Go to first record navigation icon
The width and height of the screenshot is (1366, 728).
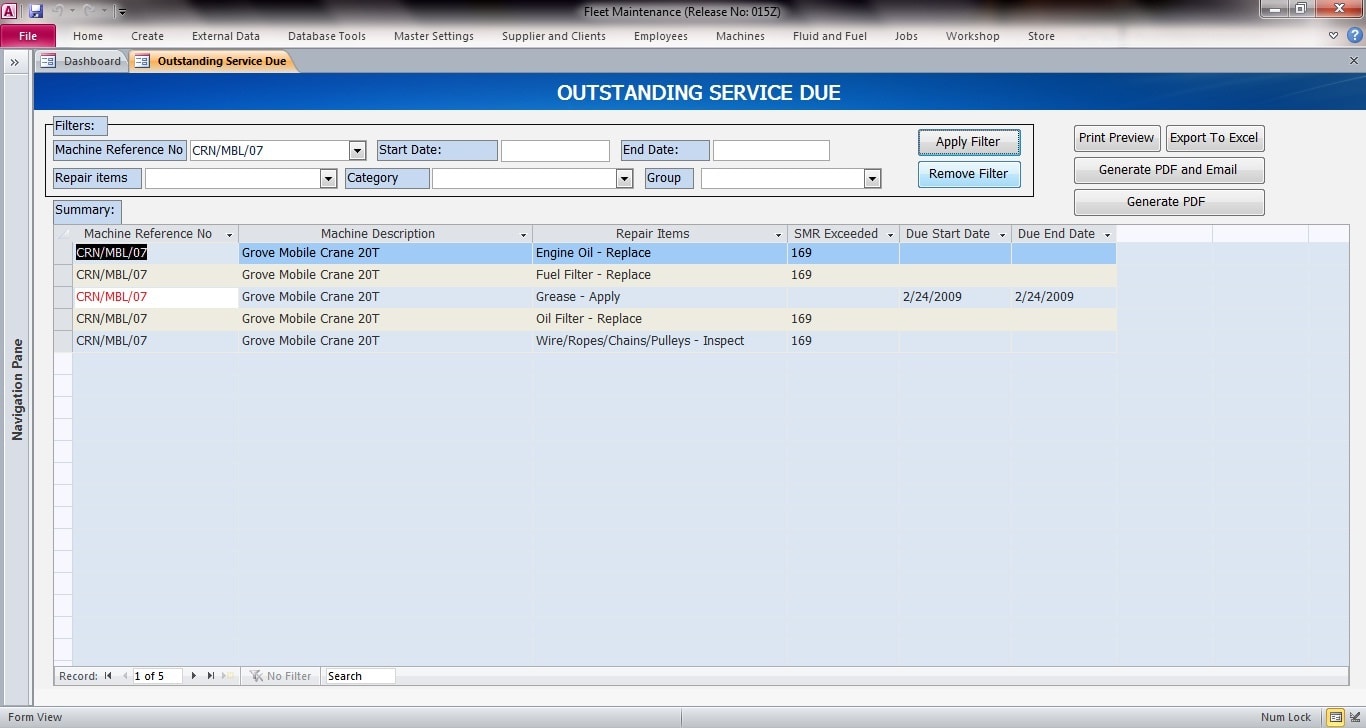(x=108, y=676)
